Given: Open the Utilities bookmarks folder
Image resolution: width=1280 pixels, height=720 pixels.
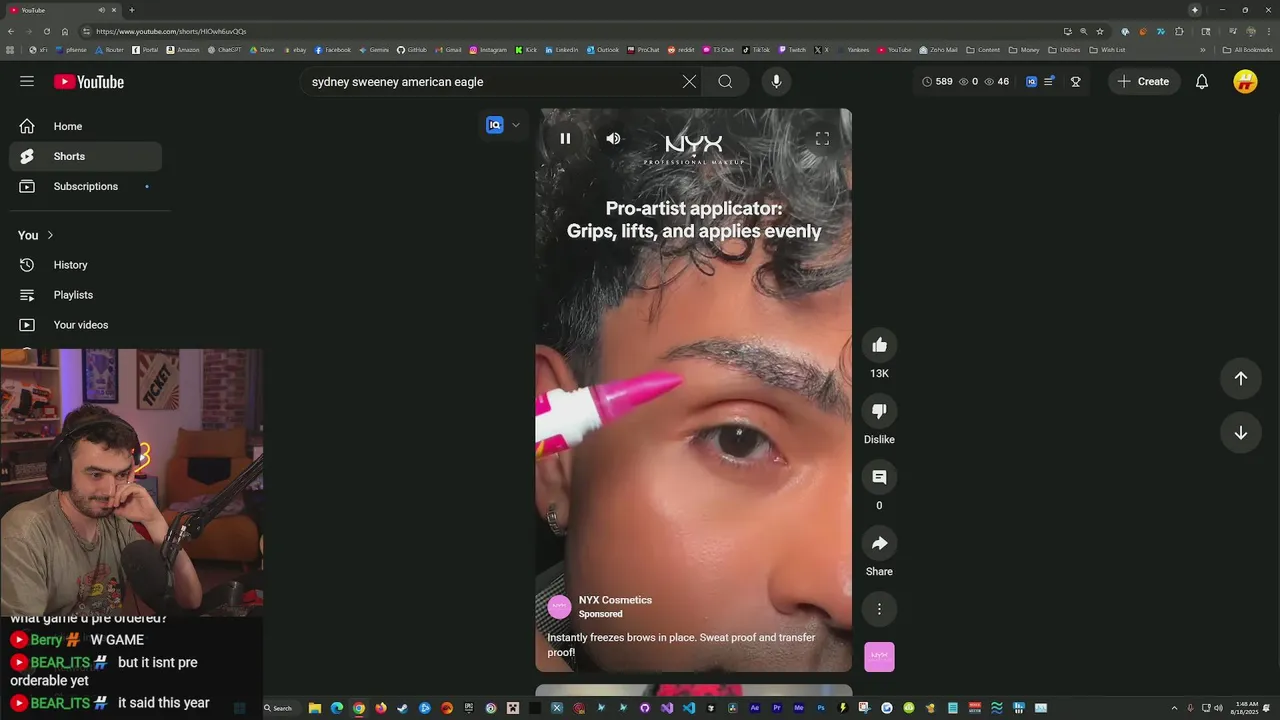Looking at the screenshot, I should (1065, 50).
